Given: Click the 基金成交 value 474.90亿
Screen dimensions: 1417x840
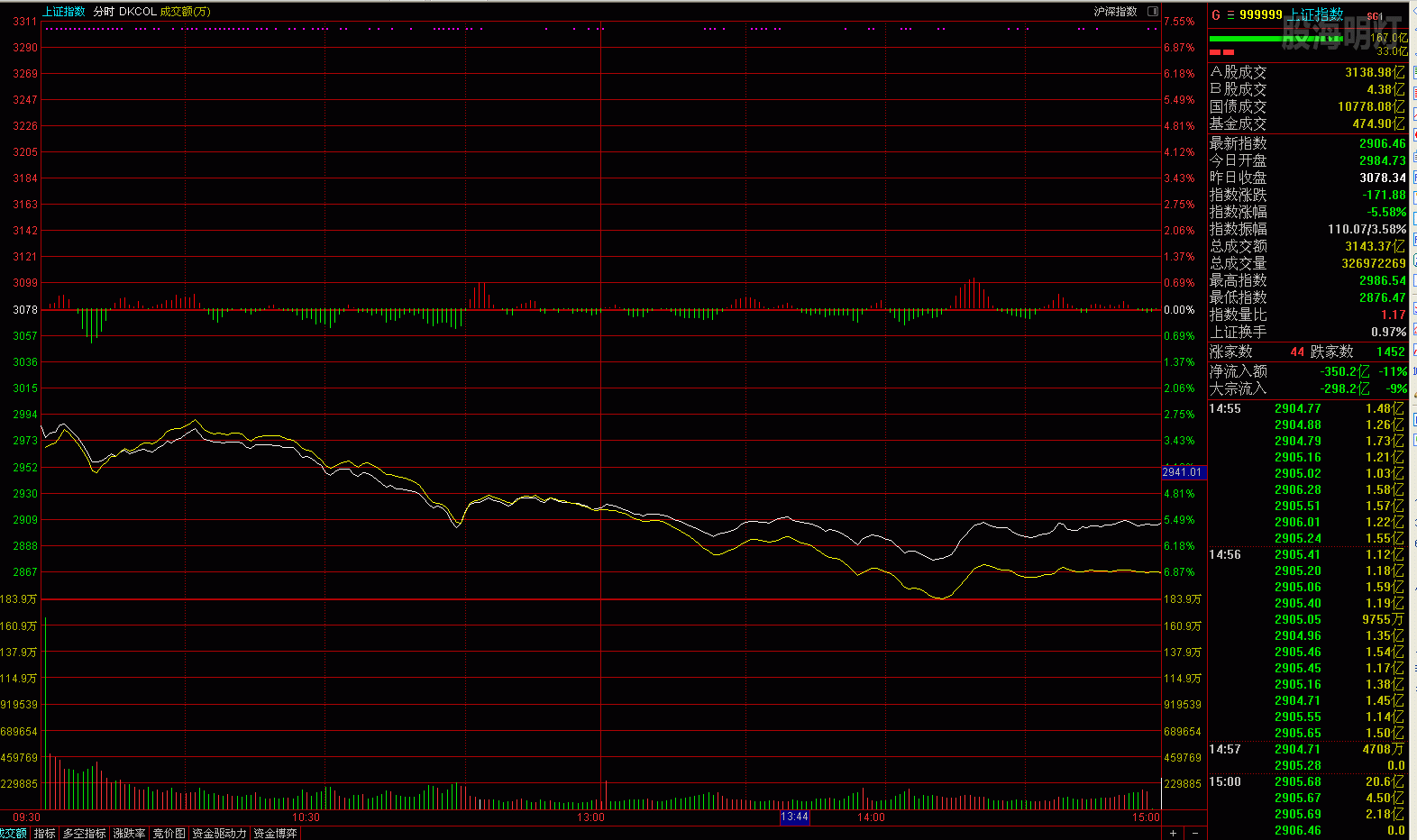Looking at the screenshot, I should tap(1378, 123).
